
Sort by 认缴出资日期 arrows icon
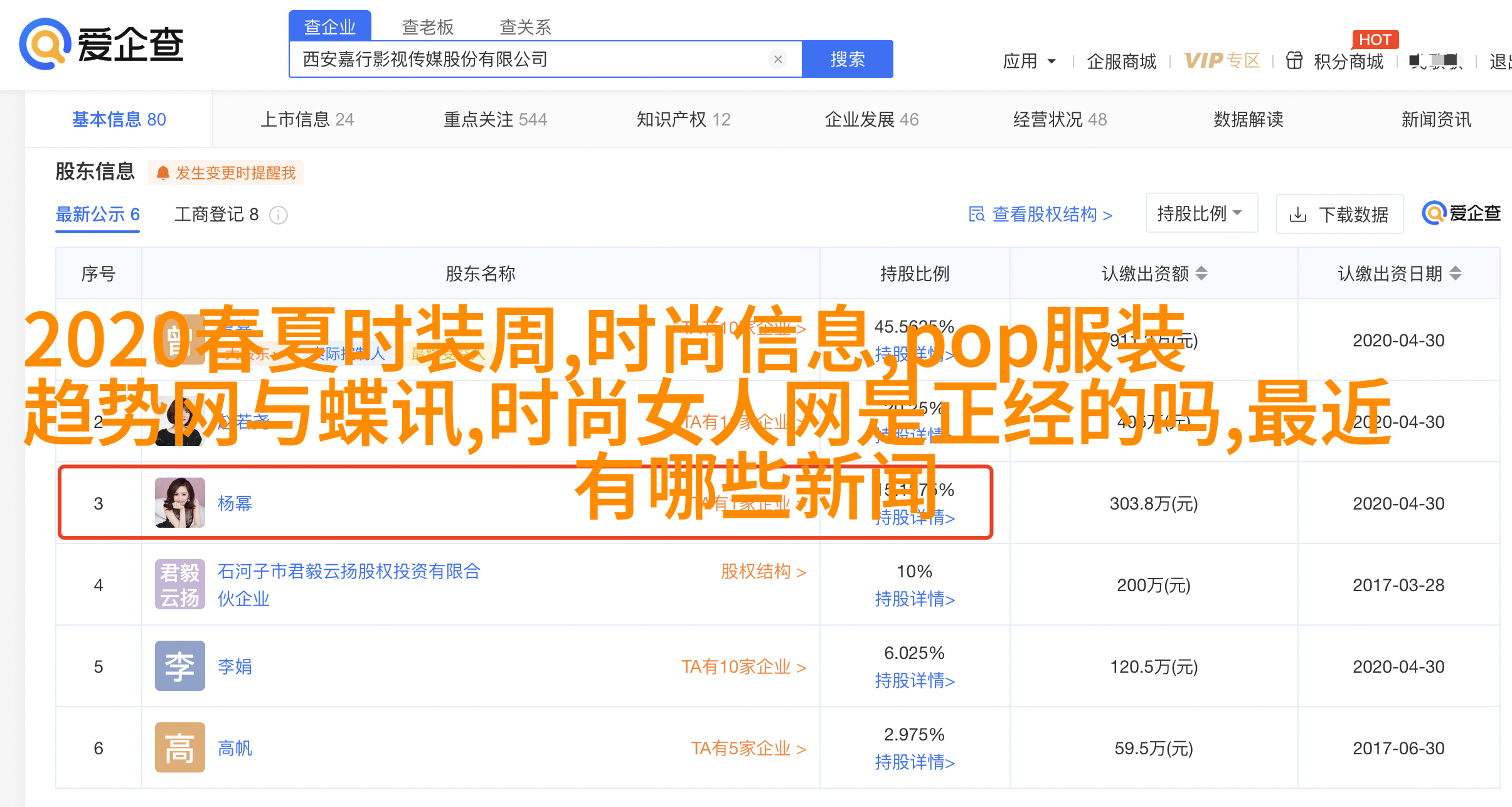point(1456,273)
